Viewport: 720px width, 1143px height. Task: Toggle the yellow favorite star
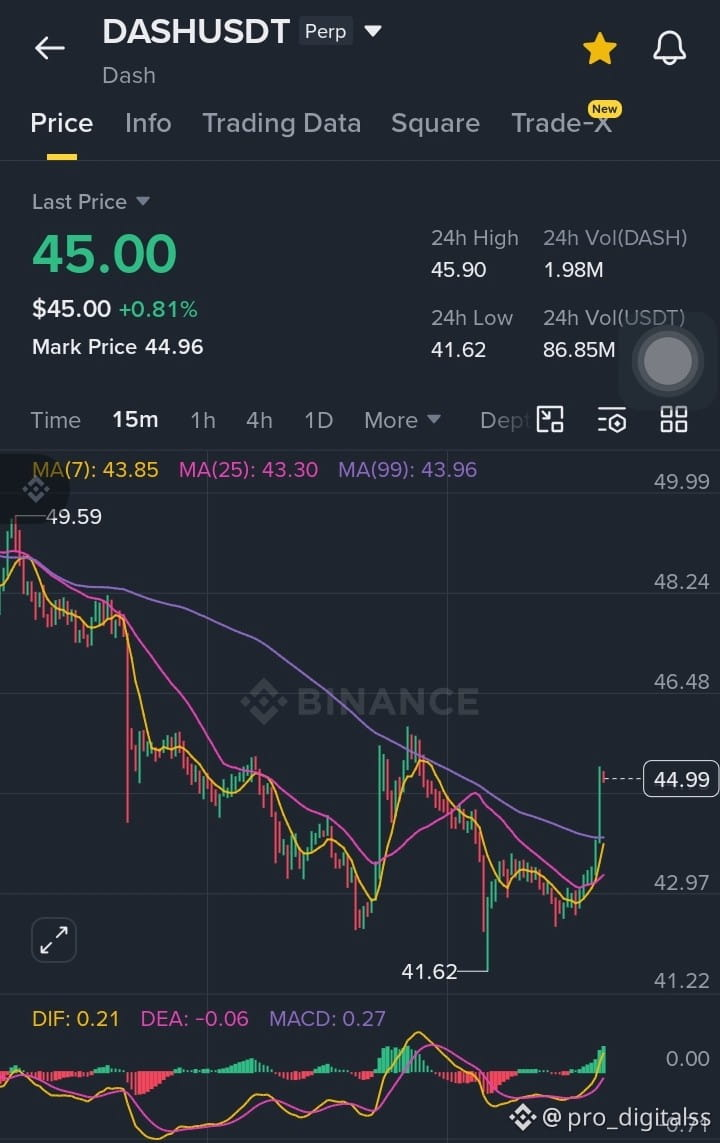600,49
